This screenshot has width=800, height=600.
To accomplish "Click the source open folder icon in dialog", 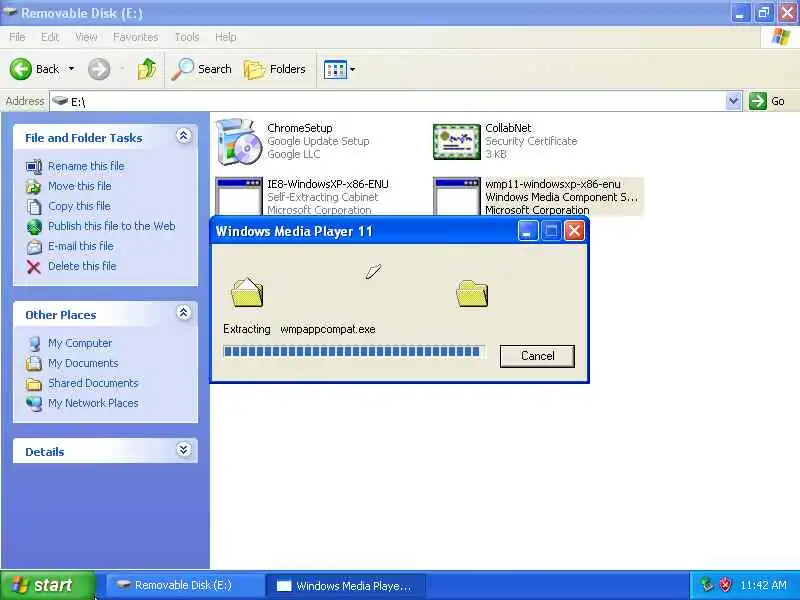I will [247, 292].
